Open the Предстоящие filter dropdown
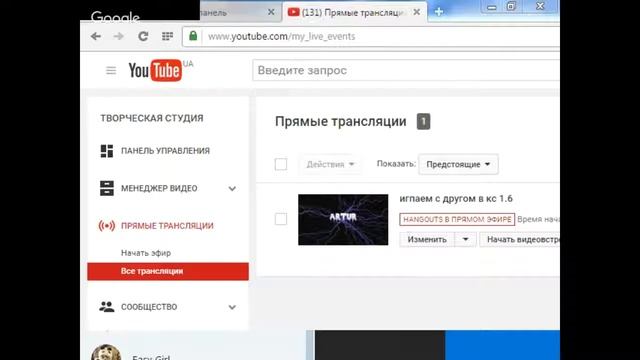The width and height of the screenshot is (640, 360). (x=458, y=164)
